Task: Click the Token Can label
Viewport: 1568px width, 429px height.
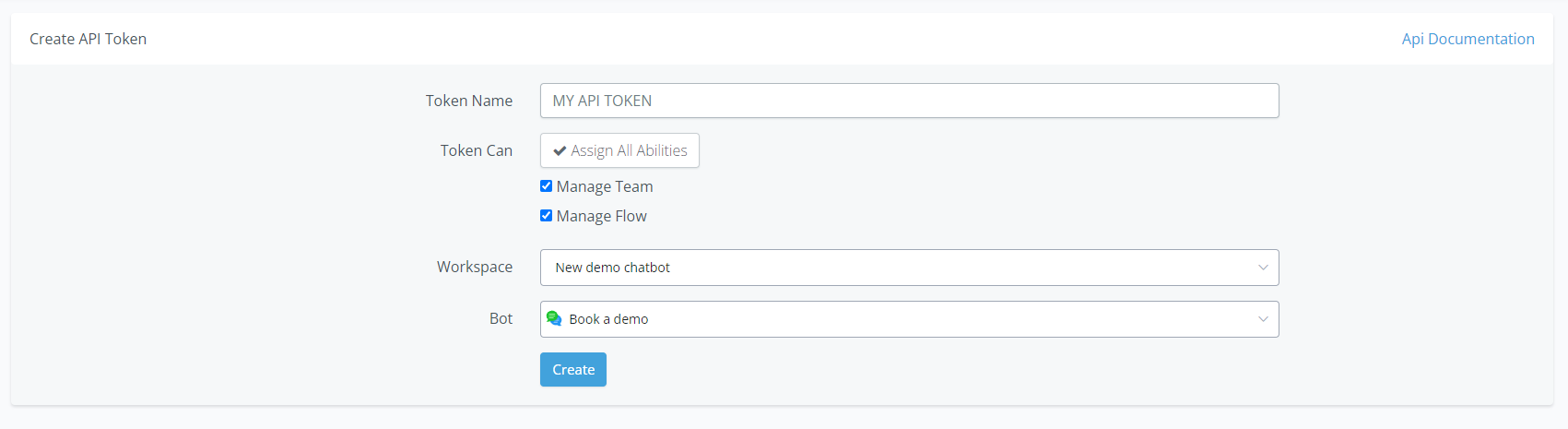Action: pos(476,150)
